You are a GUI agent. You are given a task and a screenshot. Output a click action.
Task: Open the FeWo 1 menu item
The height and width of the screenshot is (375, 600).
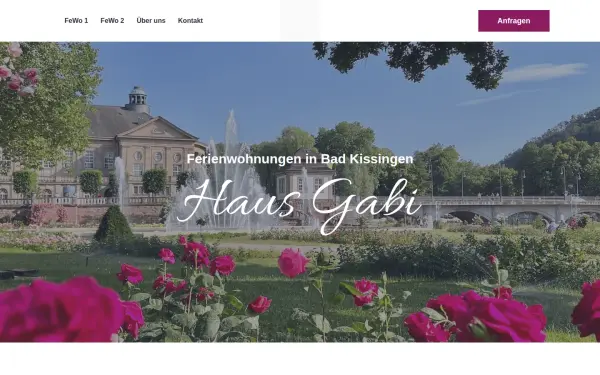coord(76,21)
